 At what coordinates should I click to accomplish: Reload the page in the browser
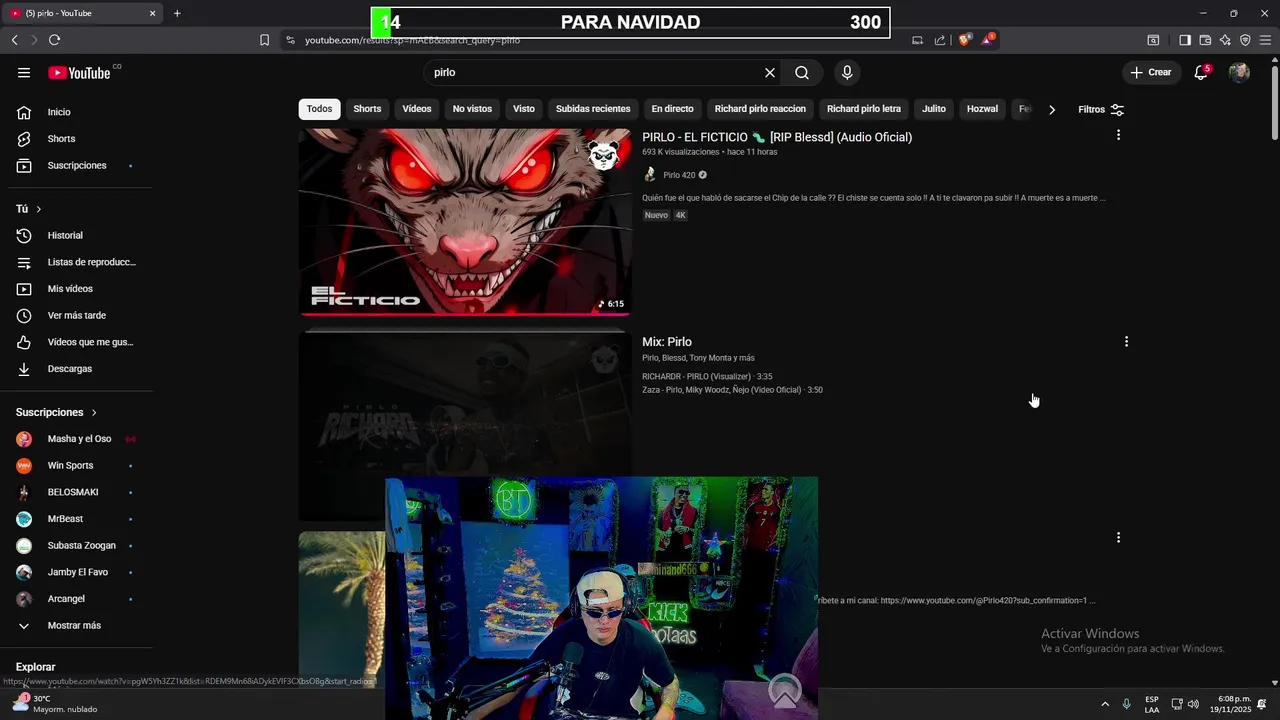[x=54, y=40]
